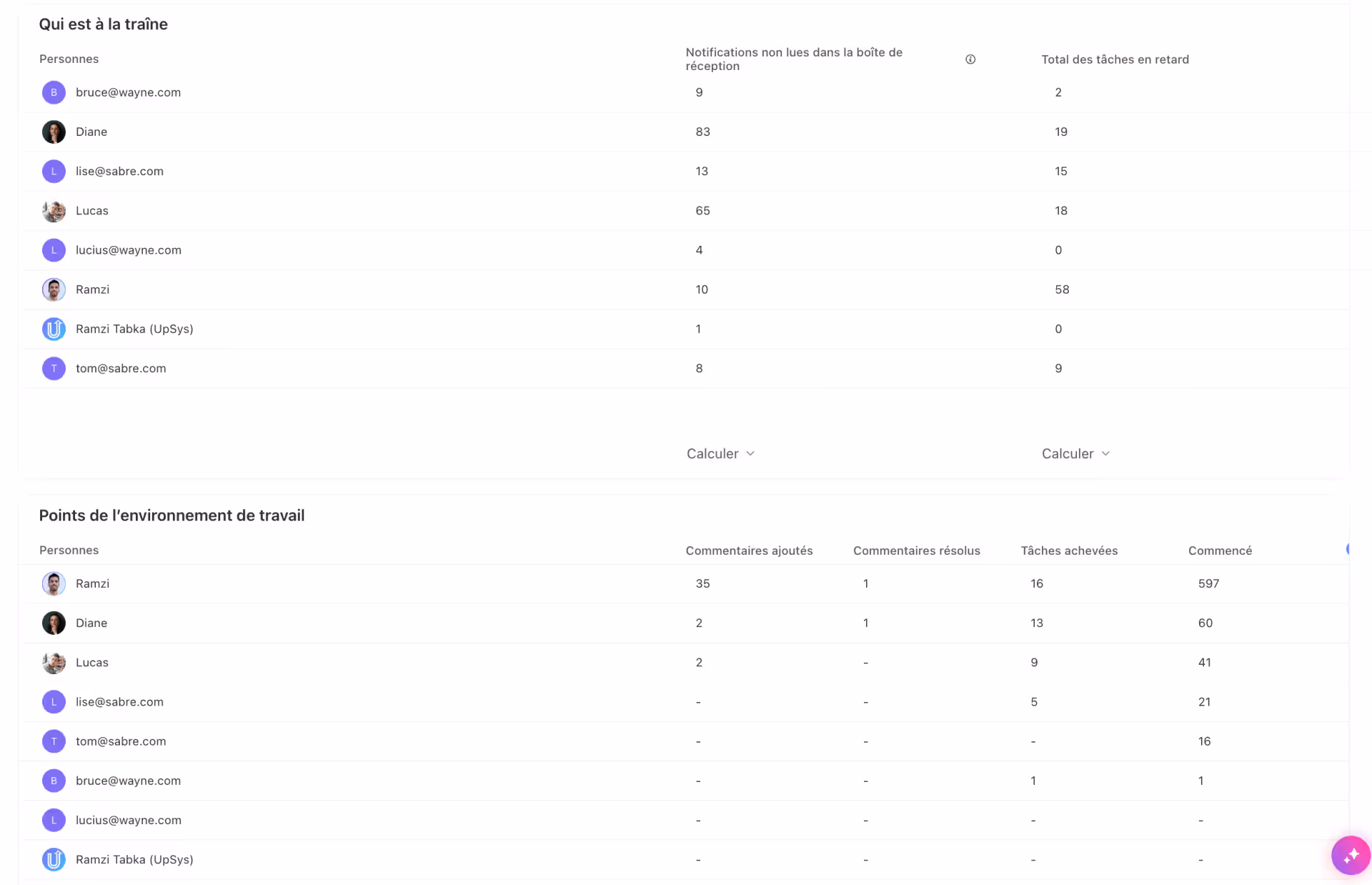
Task: Click the Commentaires résolus column header
Action: (916, 550)
